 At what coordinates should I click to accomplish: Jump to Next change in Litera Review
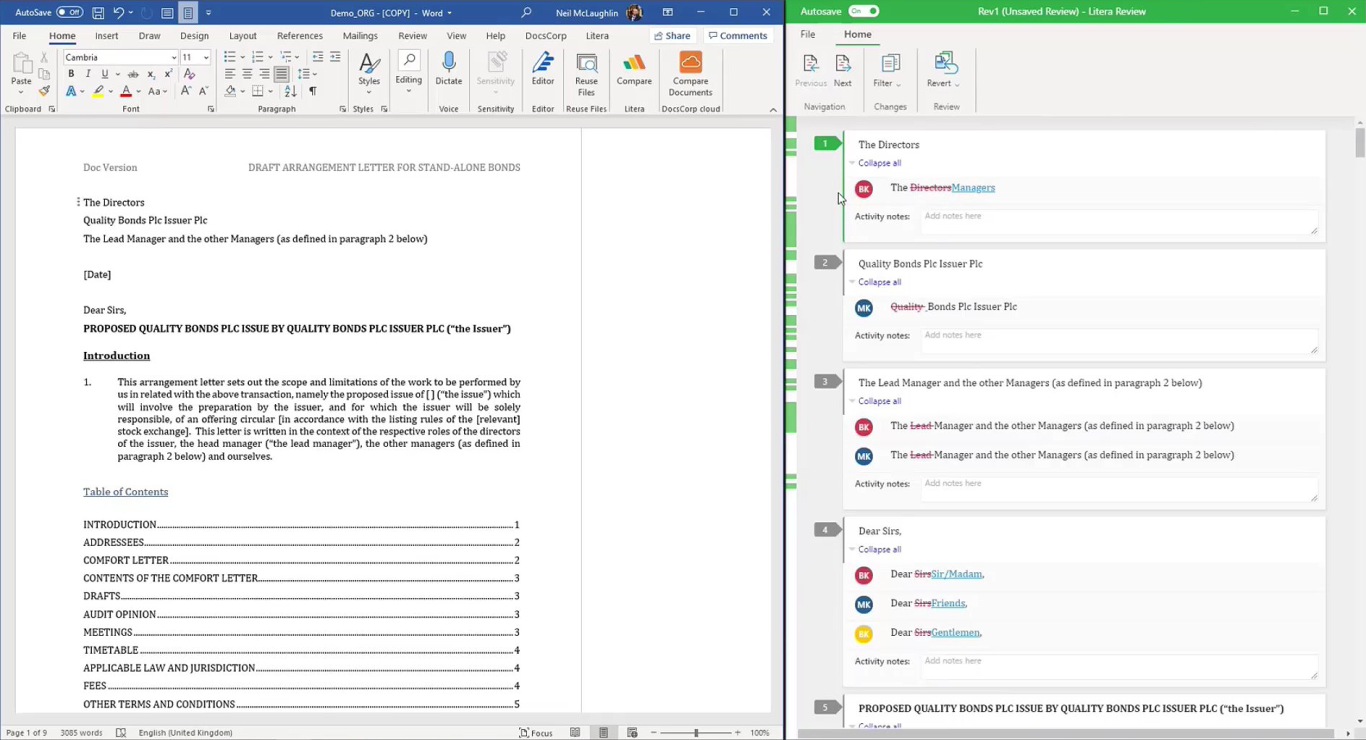point(842,68)
